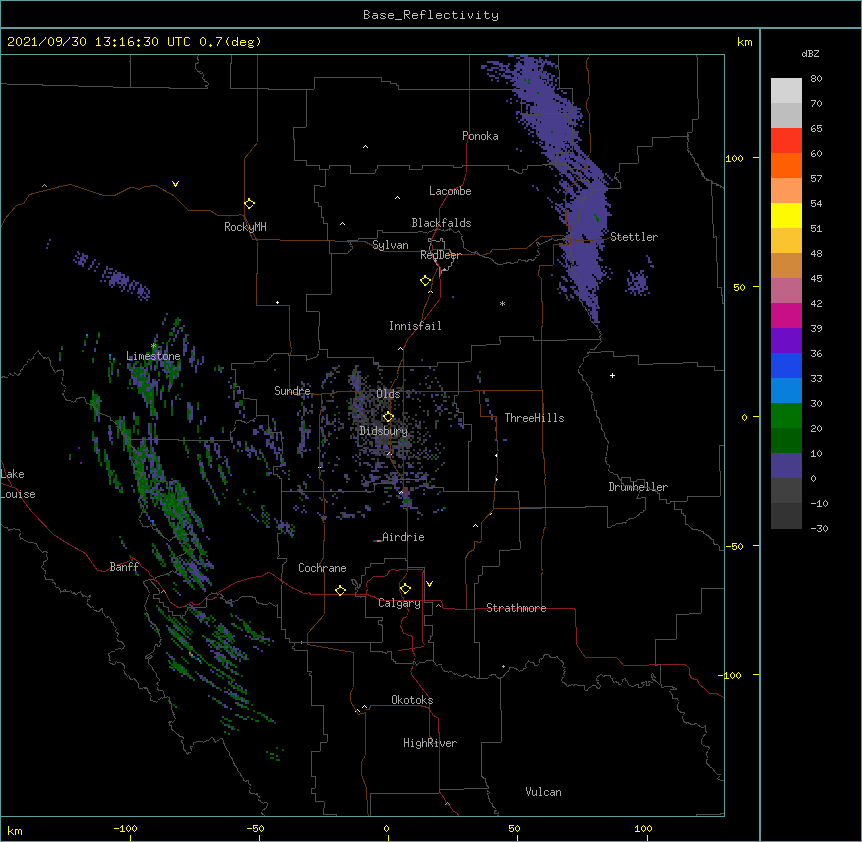
Task: Click the dBZ legend heading
Action: [x=810, y=53]
